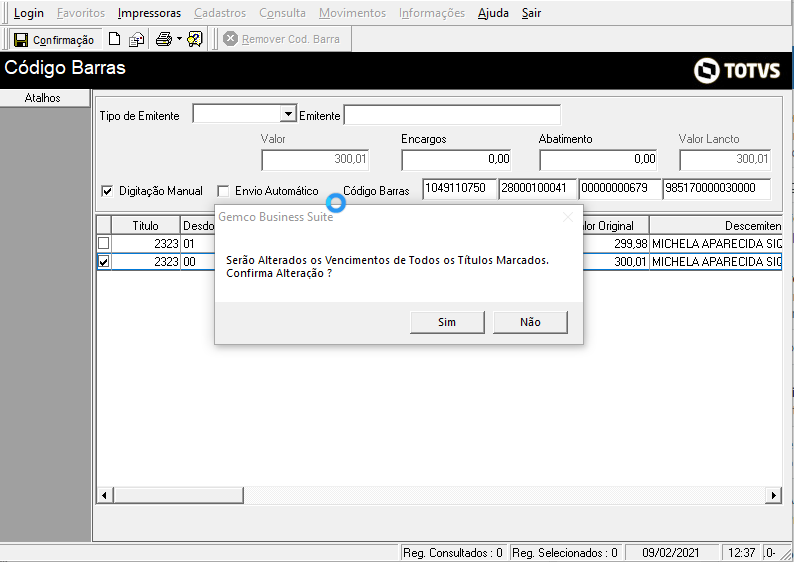Click the Confirmação save button
The height and width of the screenshot is (562, 794).
point(54,39)
